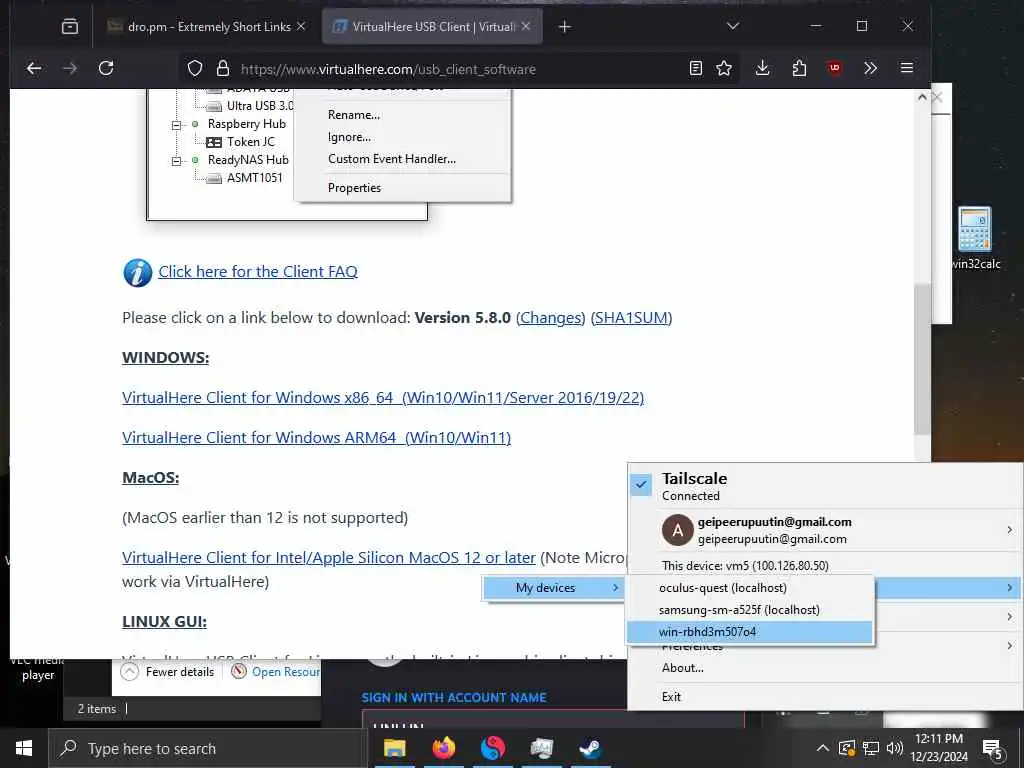
Task: Open About... in Tailscale menu
Action: (682, 667)
